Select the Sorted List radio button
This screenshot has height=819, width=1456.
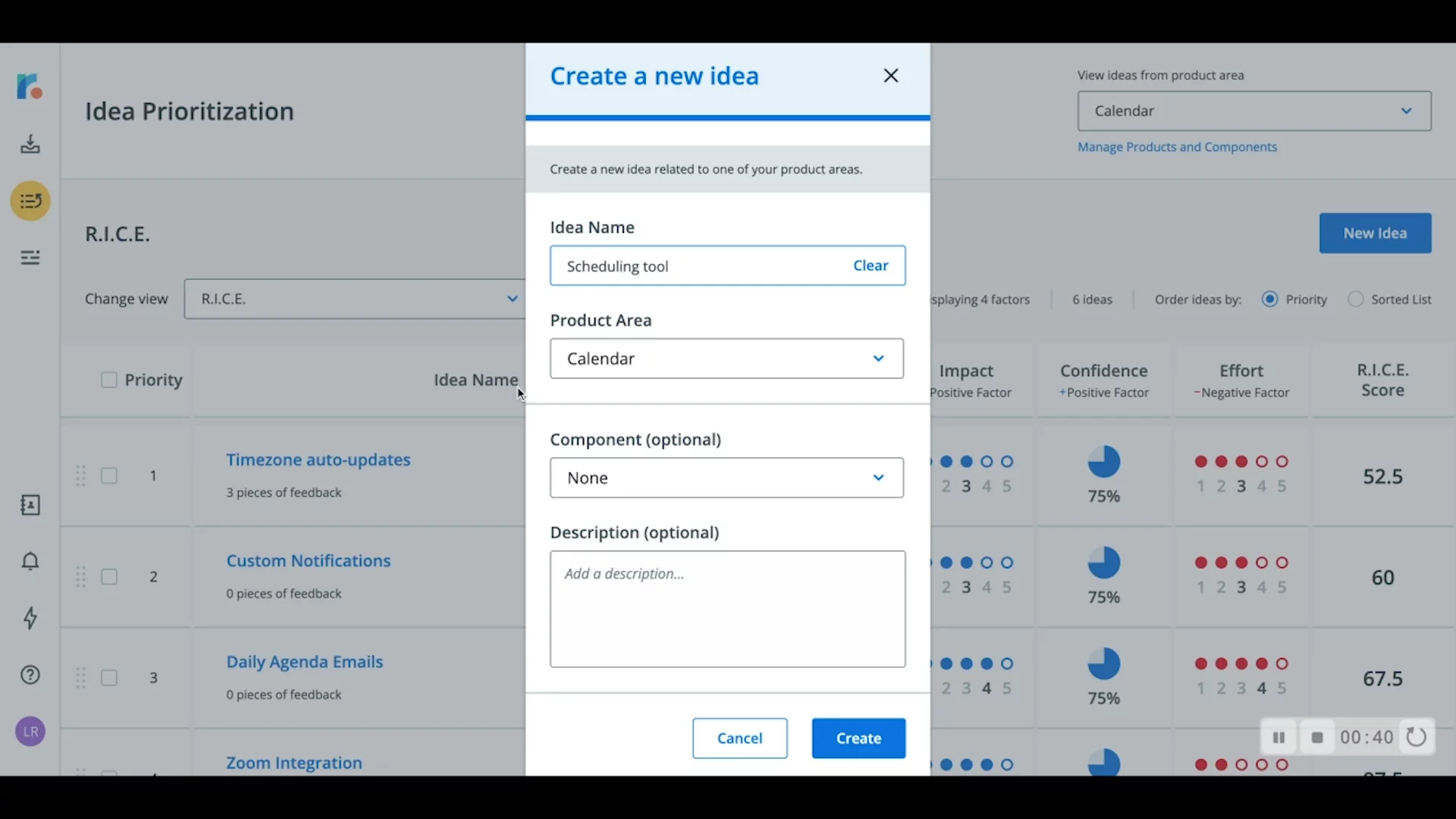(1355, 300)
